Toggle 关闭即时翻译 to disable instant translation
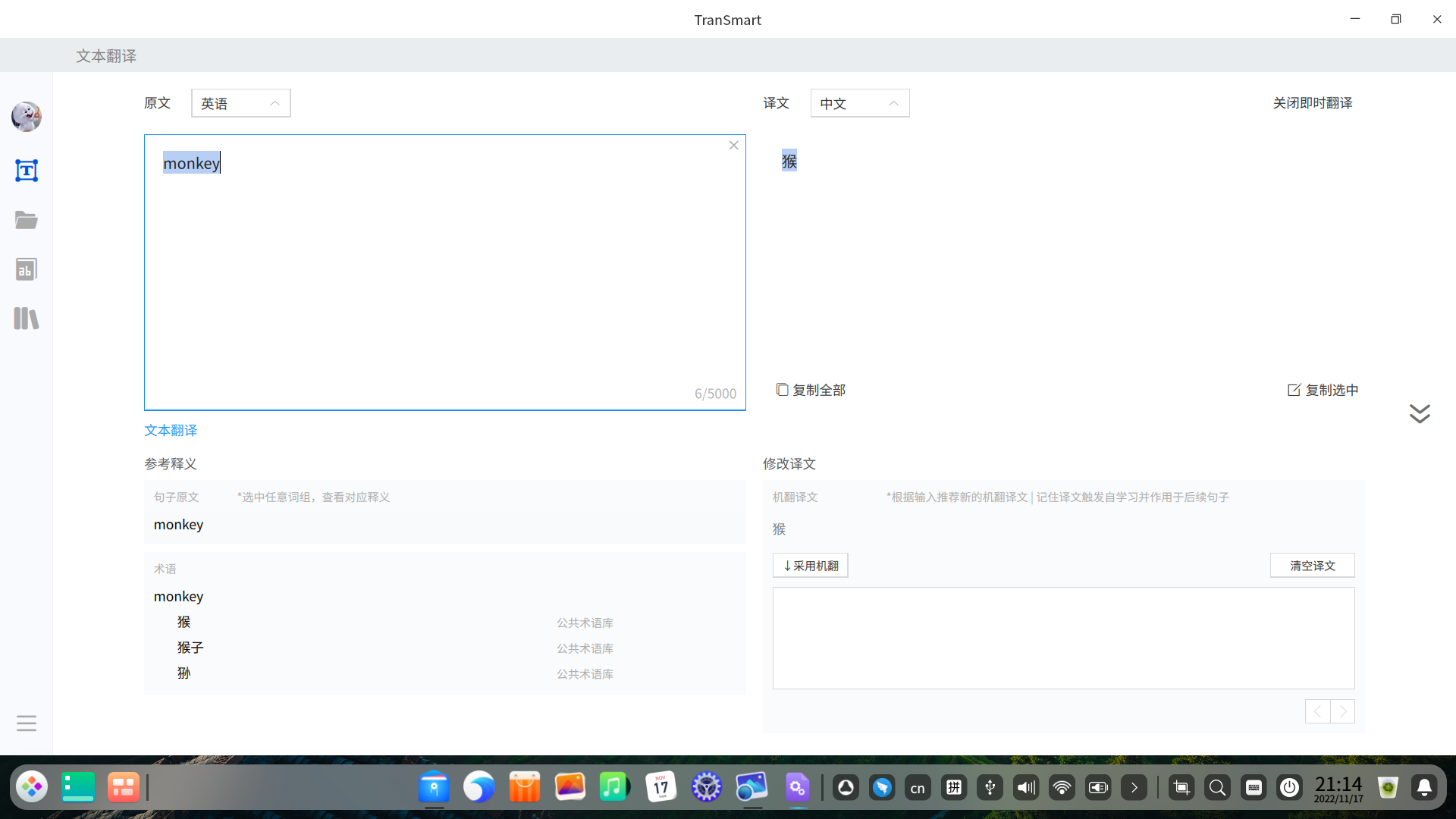1456x819 pixels. pyautogui.click(x=1313, y=103)
